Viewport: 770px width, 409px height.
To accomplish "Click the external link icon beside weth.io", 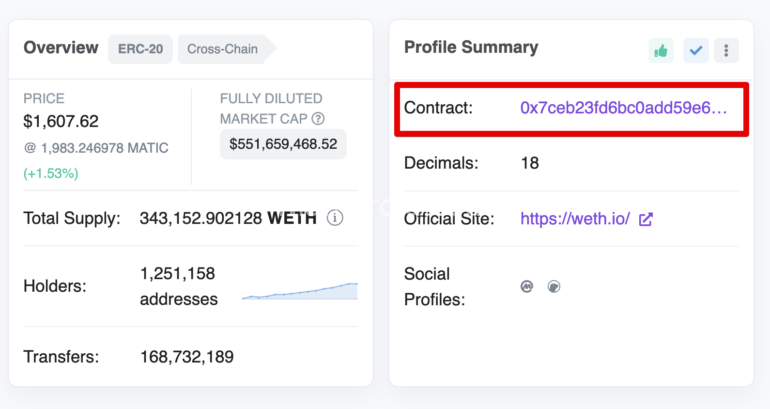I will tap(646, 219).
